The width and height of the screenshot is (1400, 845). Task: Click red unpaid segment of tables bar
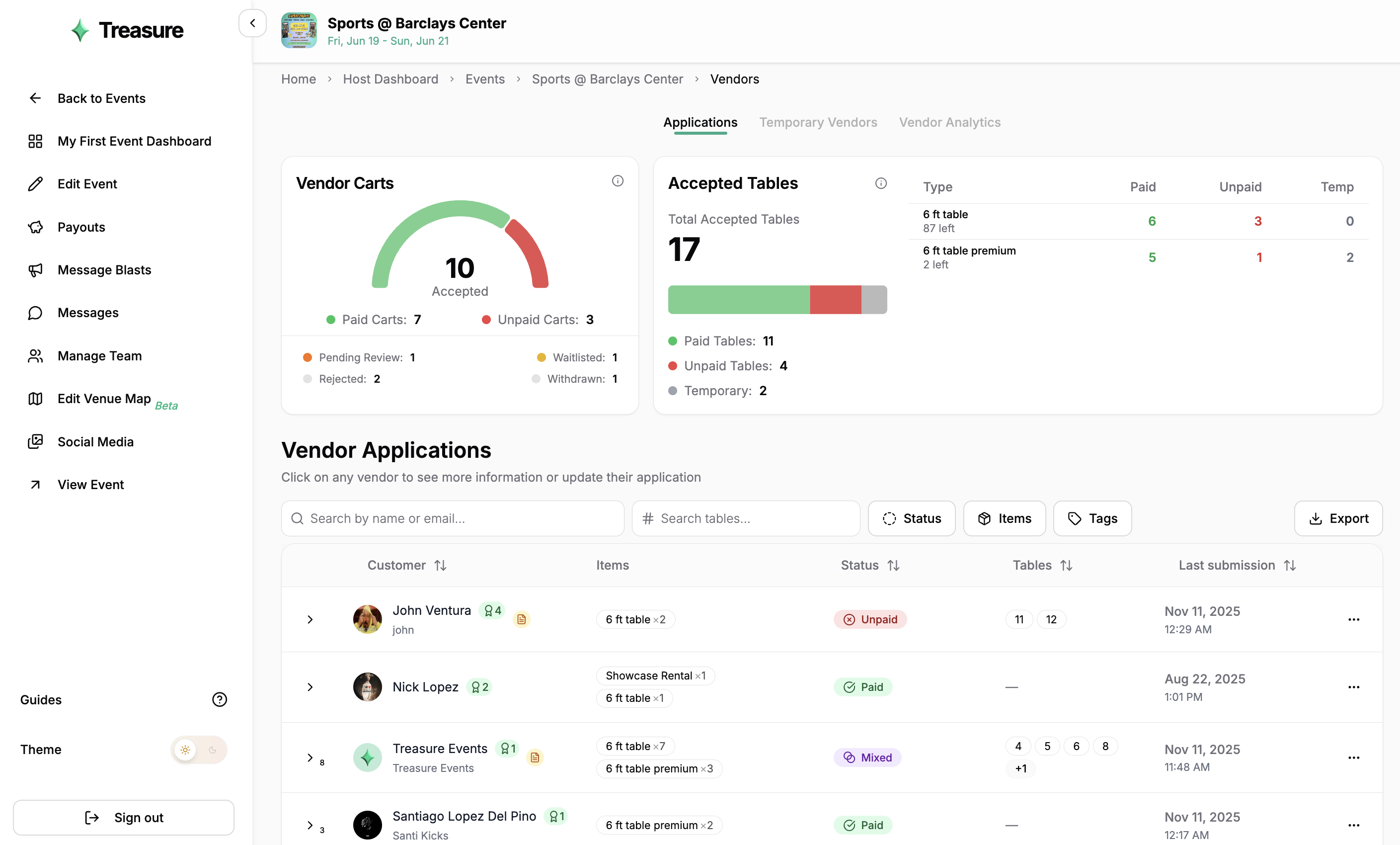[x=835, y=300]
